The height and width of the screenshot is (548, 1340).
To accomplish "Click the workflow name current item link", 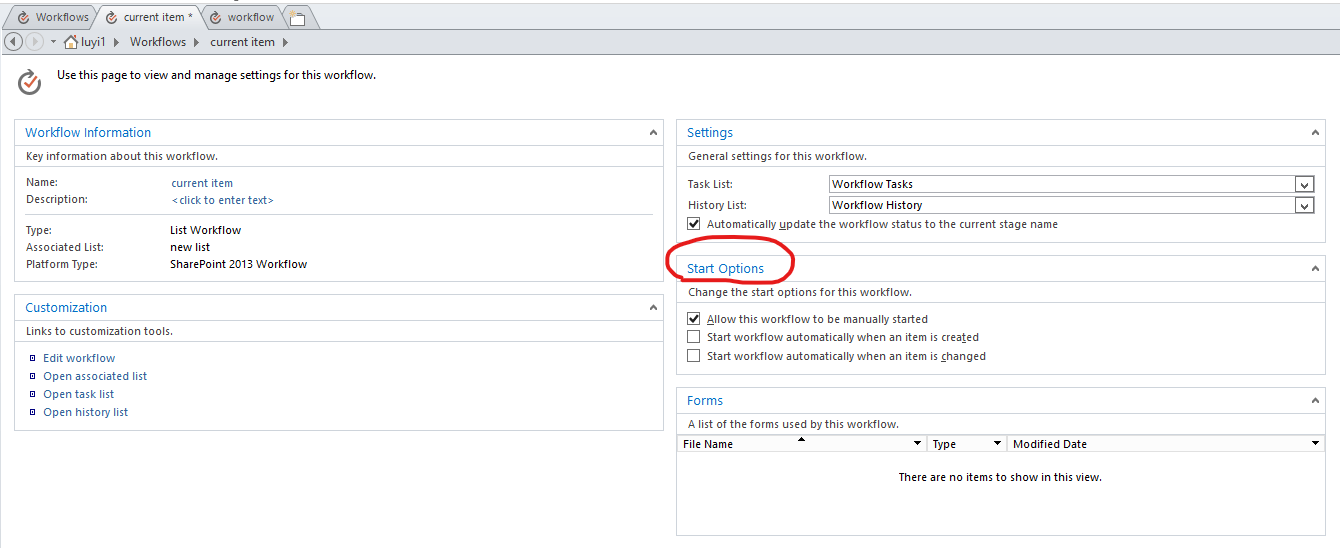I will point(202,183).
